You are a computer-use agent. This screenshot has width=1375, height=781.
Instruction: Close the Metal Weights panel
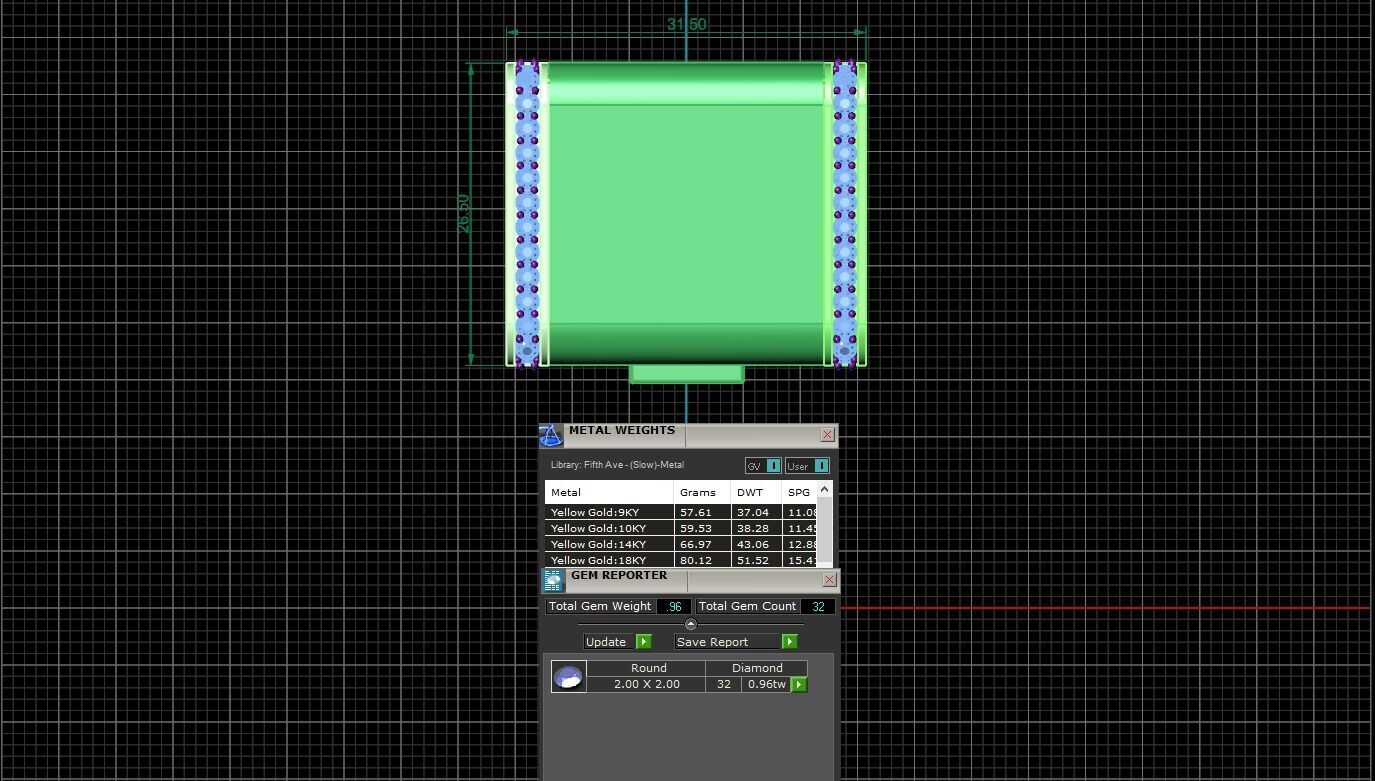pyautogui.click(x=827, y=434)
